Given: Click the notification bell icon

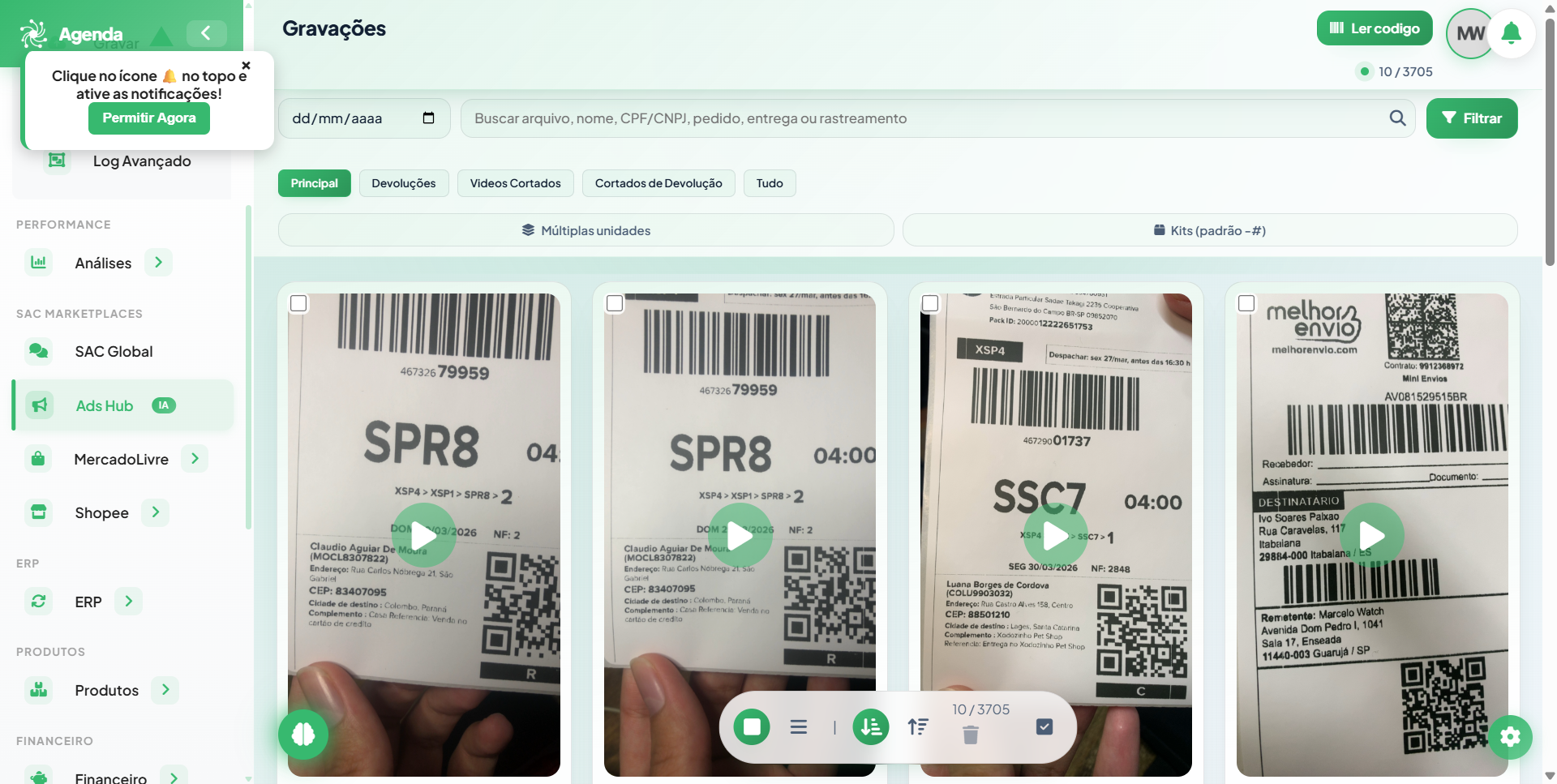Looking at the screenshot, I should click(x=1511, y=33).
